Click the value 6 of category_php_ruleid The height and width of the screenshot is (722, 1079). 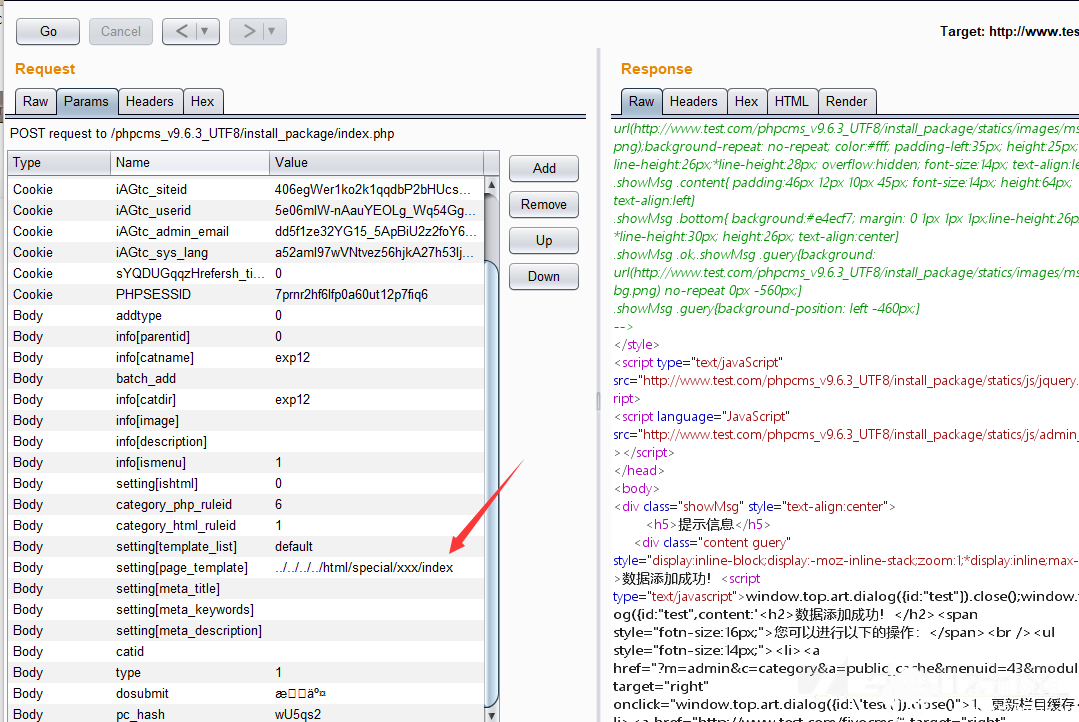pos(279,505)
